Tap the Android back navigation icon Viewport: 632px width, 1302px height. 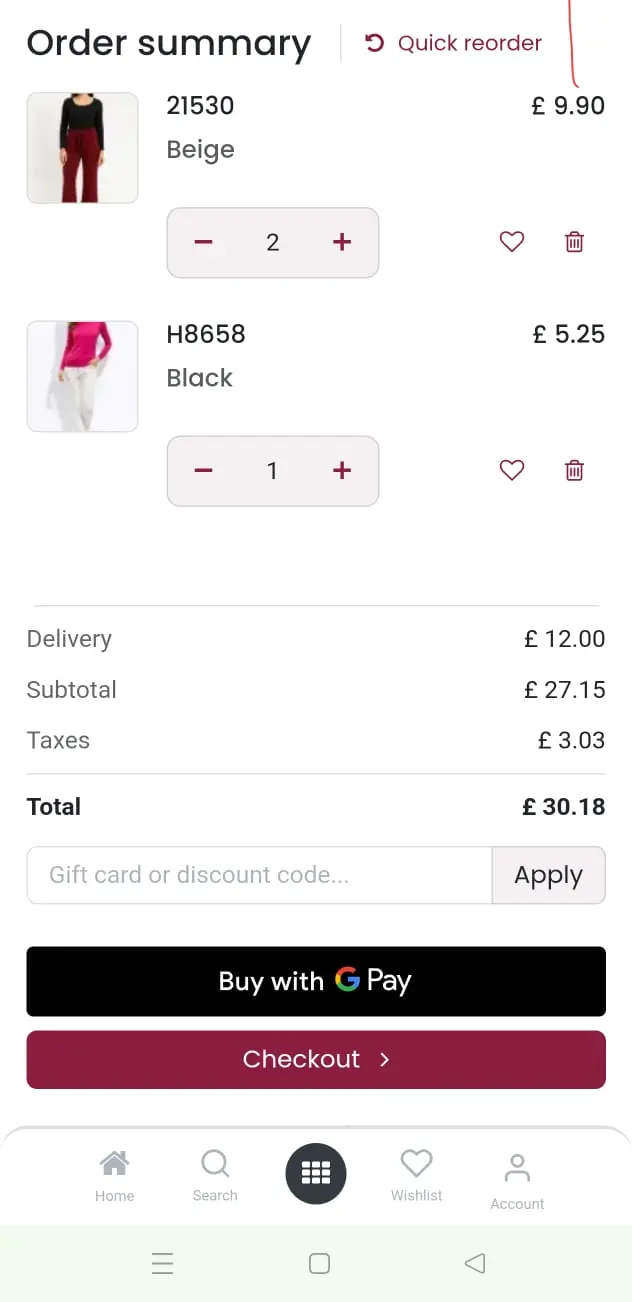475,1263
